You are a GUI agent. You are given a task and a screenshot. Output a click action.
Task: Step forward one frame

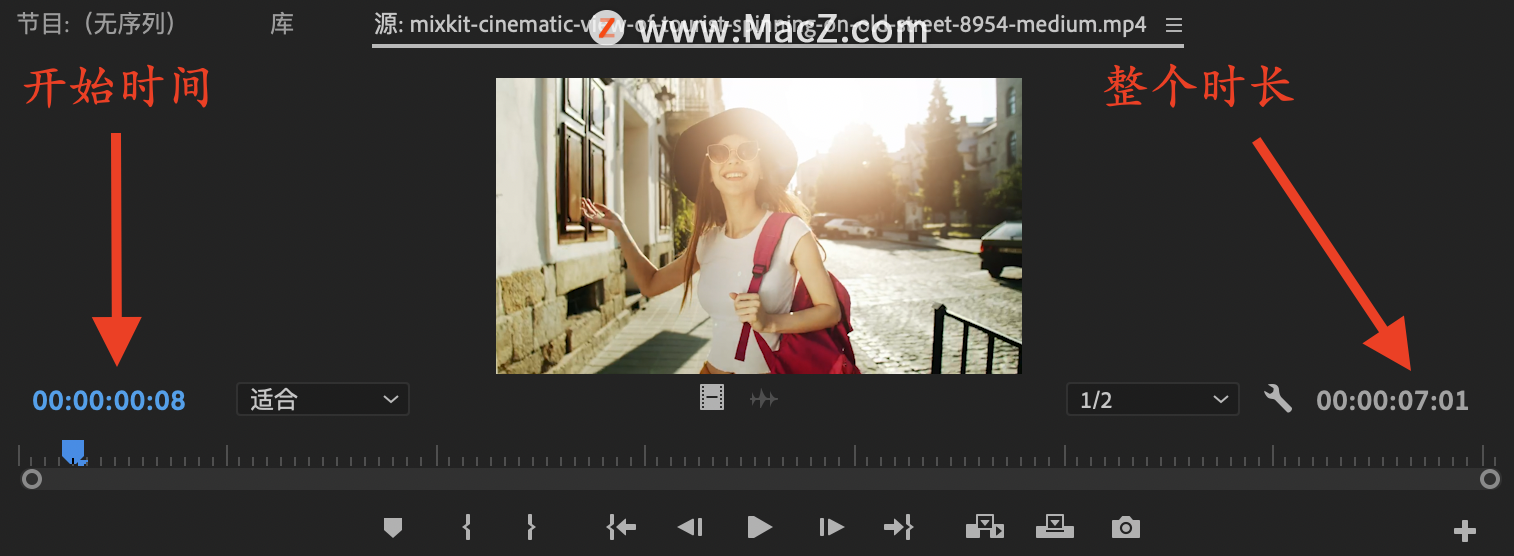(831, 527)
